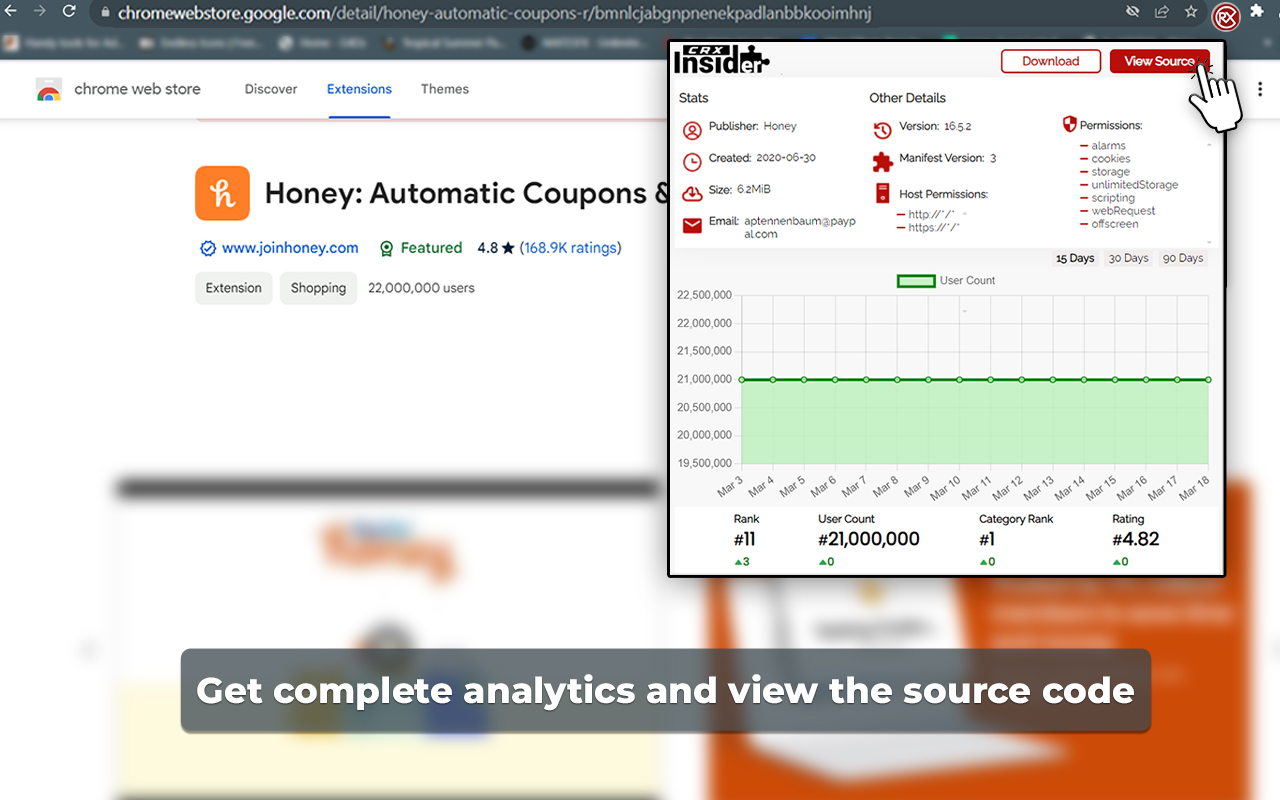The image size is (1280, 800).
Task: Click the Version history icon
Action: coord(882,131)
